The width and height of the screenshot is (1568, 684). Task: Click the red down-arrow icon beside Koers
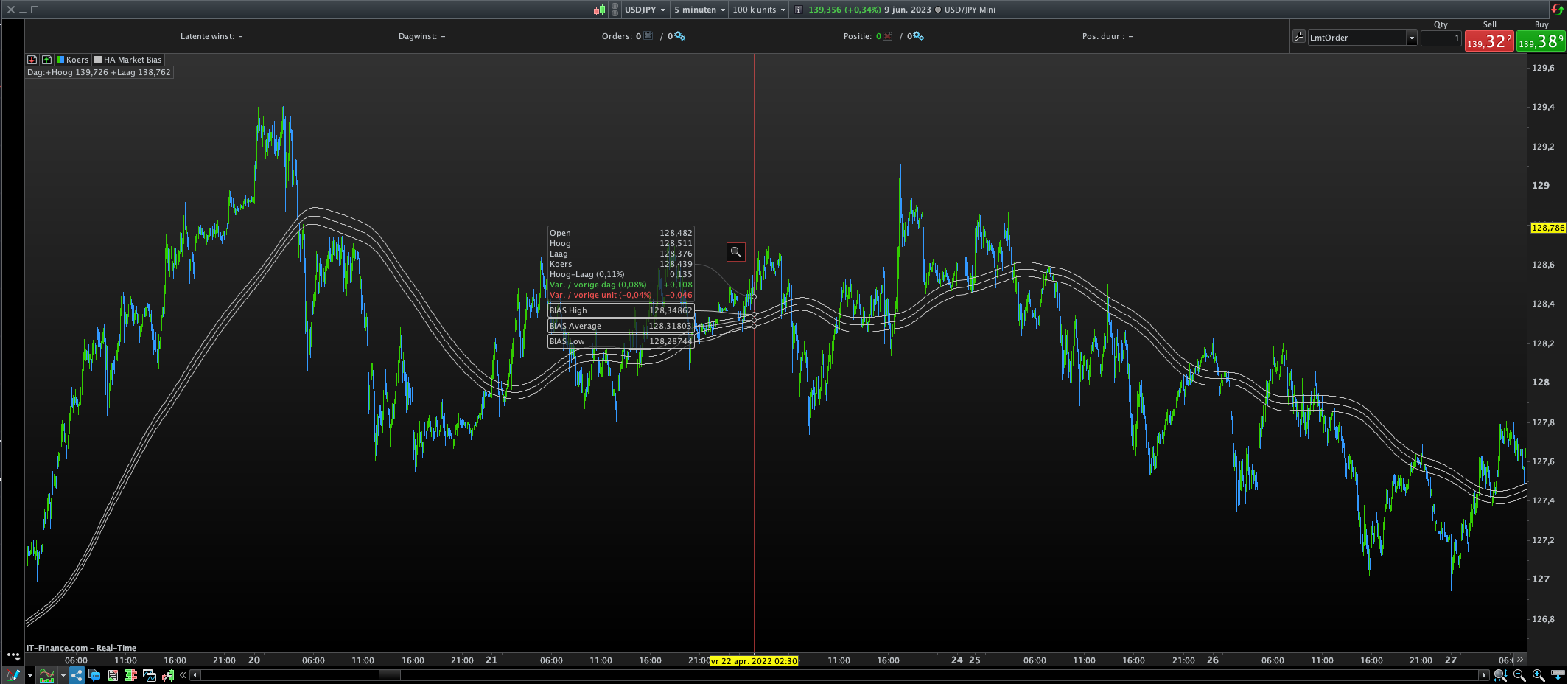tap(32, 60)
